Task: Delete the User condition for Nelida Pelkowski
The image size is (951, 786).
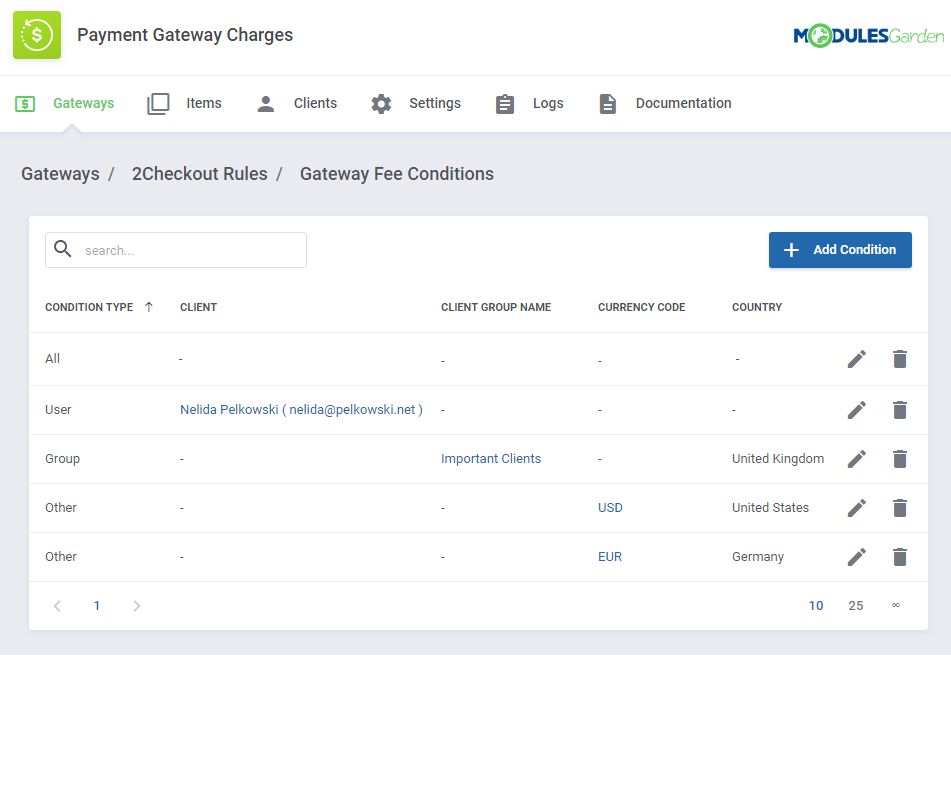Action: tap(900, 410)
